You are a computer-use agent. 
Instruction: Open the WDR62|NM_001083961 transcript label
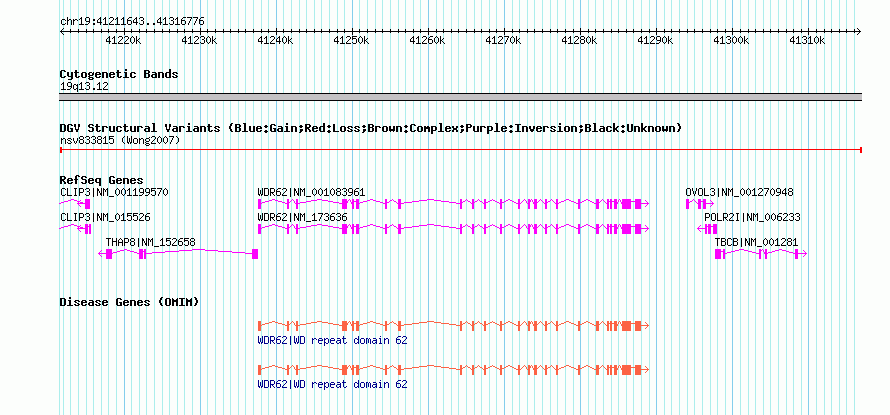[311, 192]
